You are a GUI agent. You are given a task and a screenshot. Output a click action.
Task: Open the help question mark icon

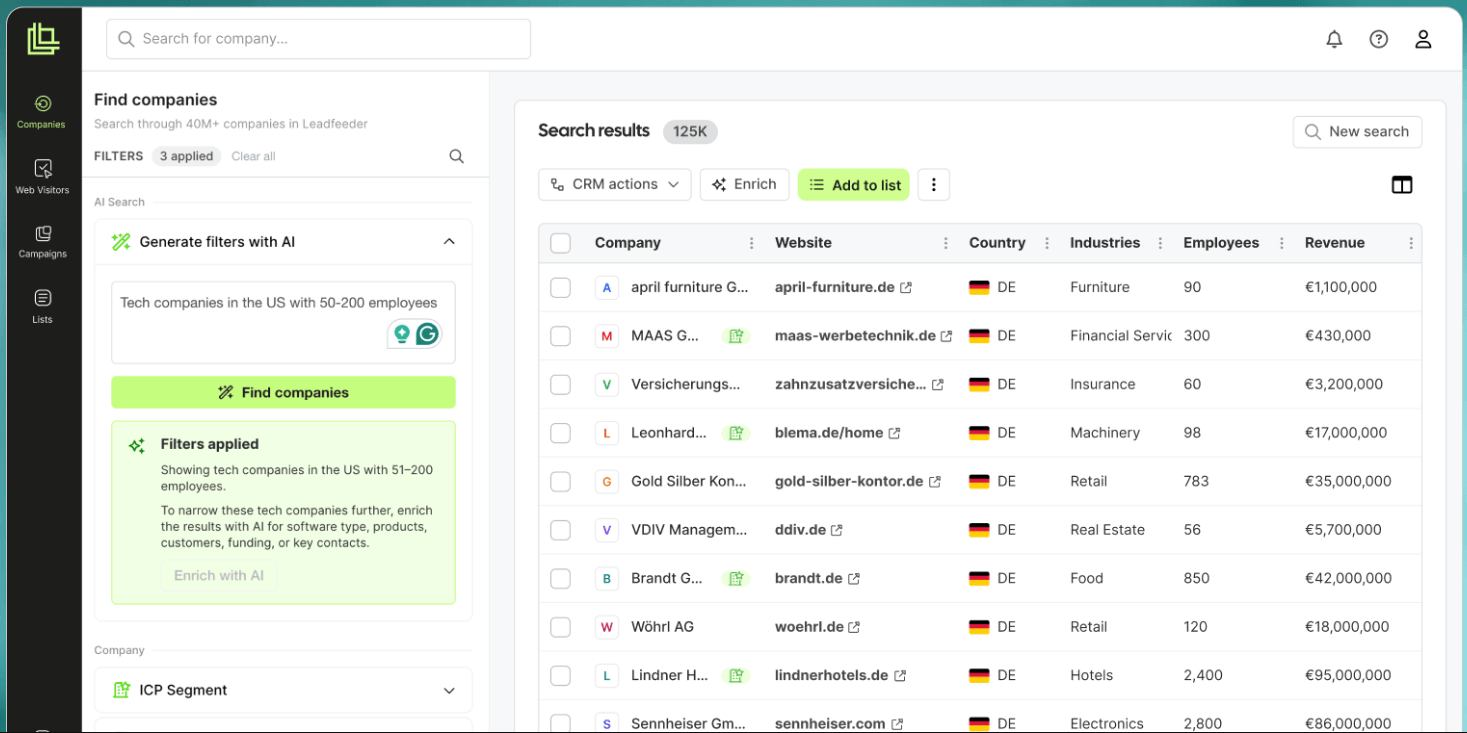pyautogui.click(x=1379, y=39)
